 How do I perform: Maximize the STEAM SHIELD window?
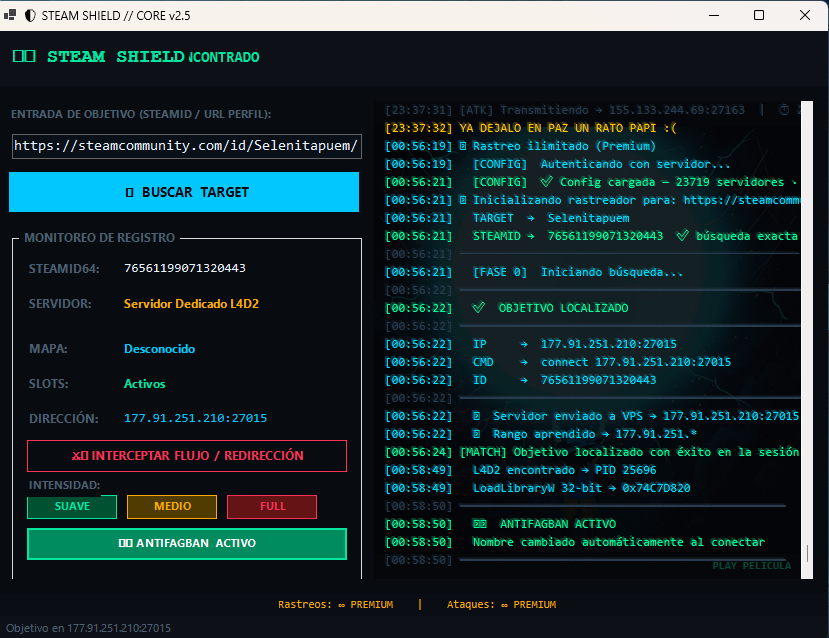click(x=759, y=15)
